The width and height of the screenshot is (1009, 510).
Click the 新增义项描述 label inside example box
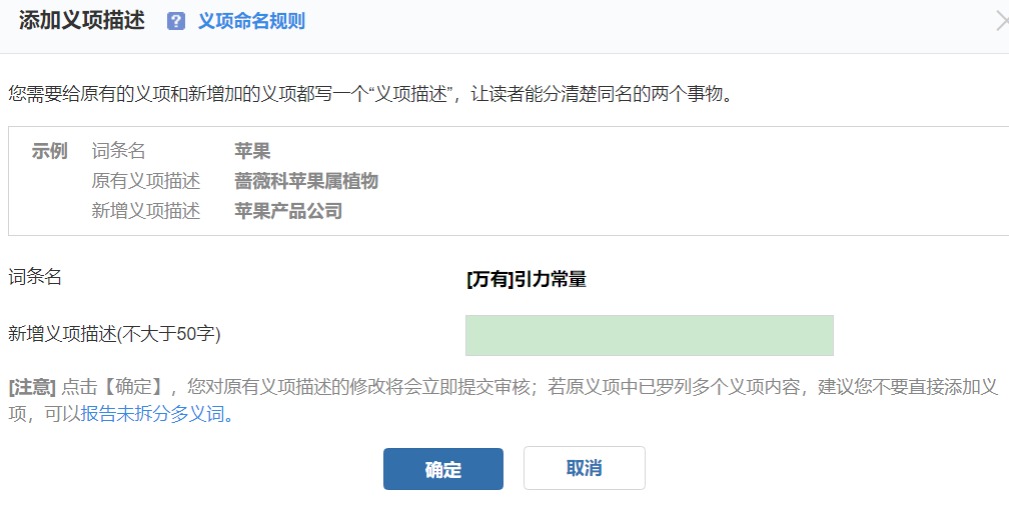click(146, 211)
